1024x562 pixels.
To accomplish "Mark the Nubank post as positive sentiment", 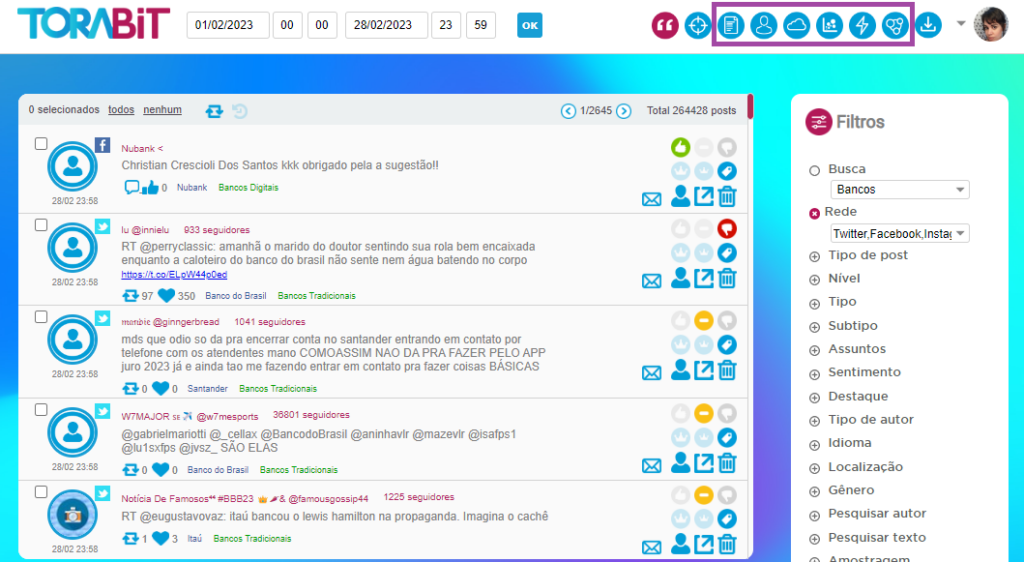I will click(680, 148).
